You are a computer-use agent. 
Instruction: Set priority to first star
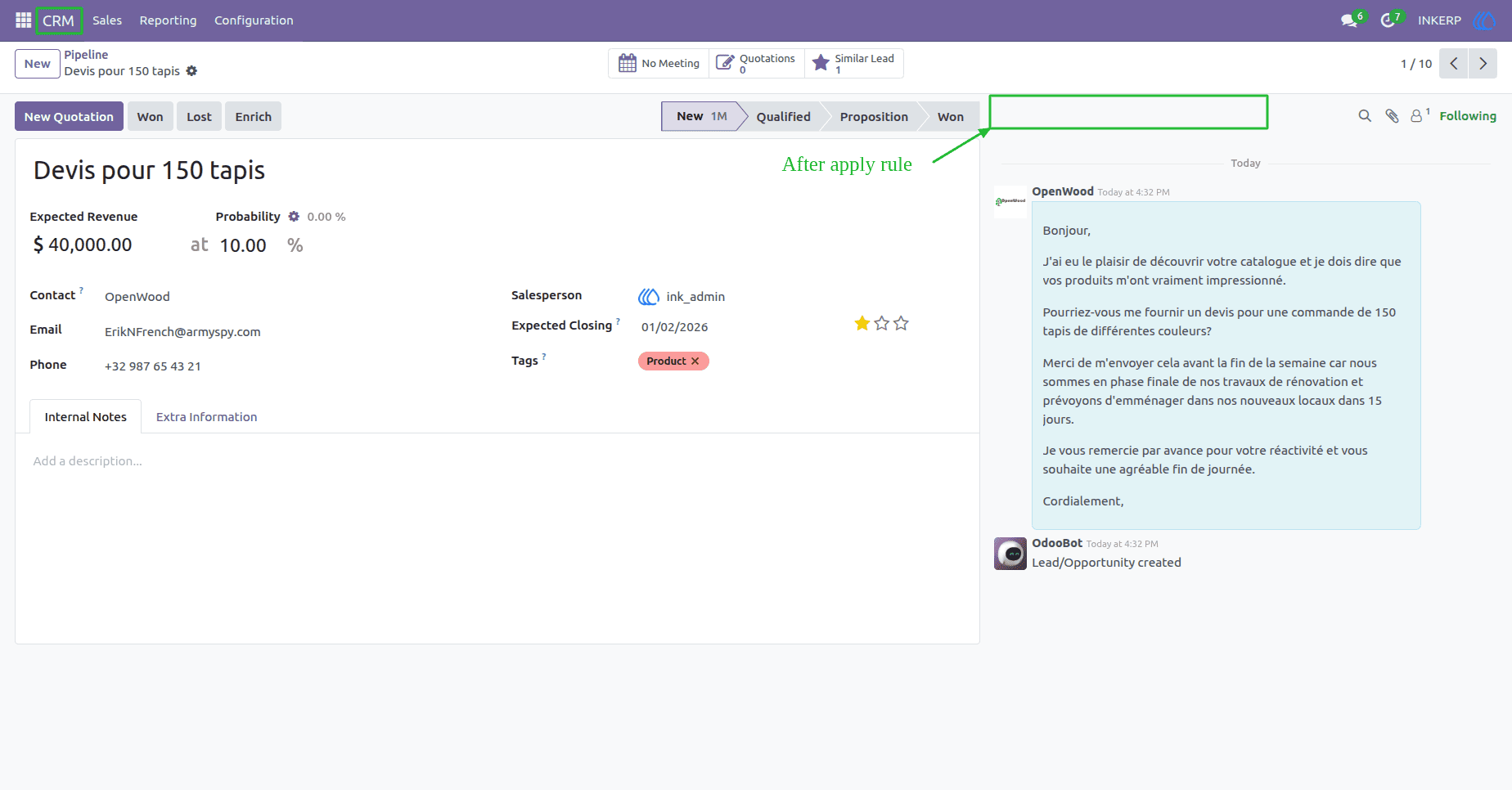pyautogui.click(x=862, y=324)
